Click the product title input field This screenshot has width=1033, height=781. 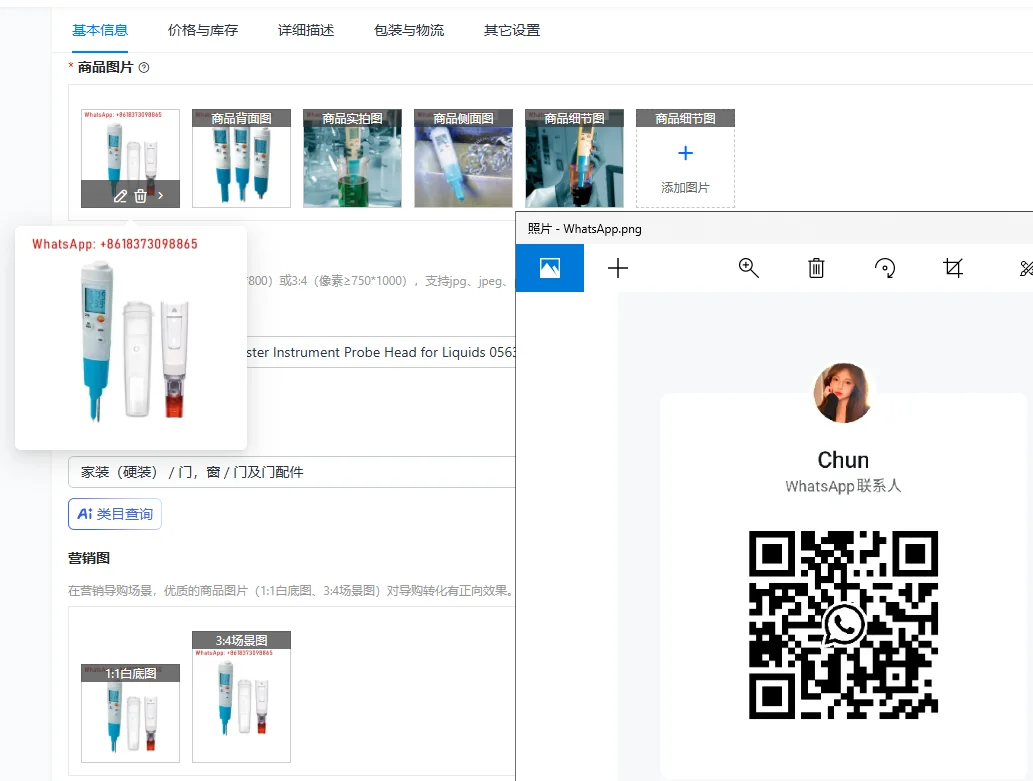pyautogui.click(x=380, y=352)
